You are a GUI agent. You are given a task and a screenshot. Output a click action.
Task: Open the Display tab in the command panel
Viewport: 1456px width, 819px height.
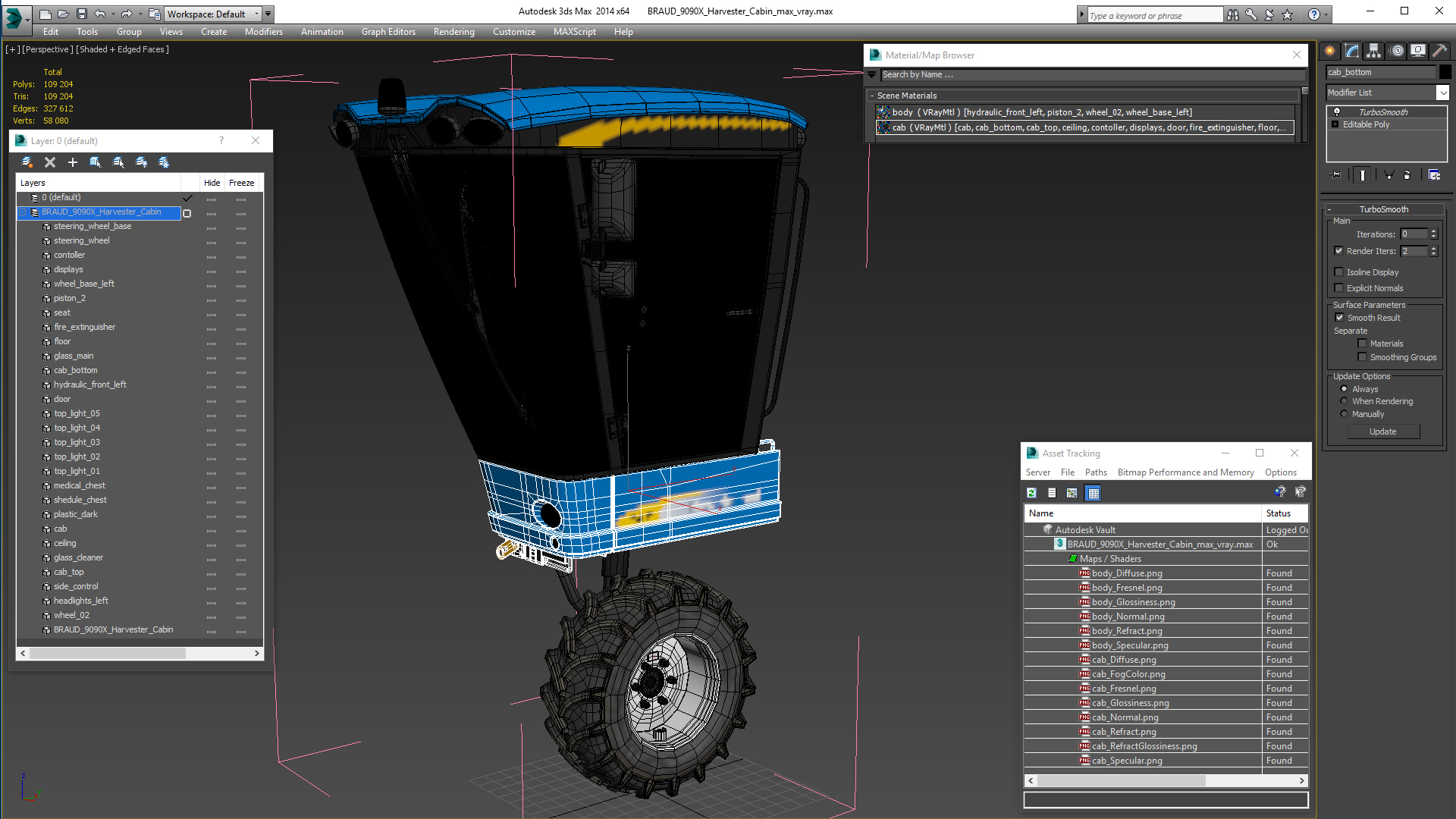(x=1417, y=51)
